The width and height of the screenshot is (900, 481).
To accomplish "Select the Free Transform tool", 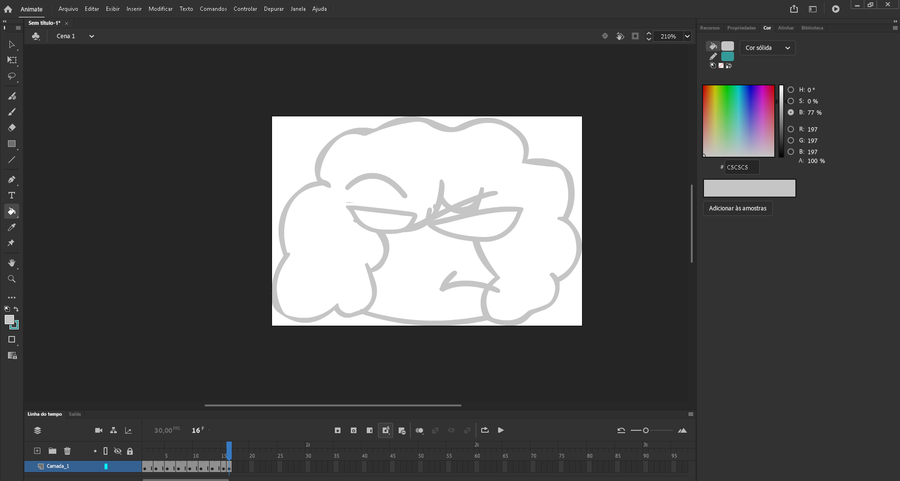I will tap(11, 60).
